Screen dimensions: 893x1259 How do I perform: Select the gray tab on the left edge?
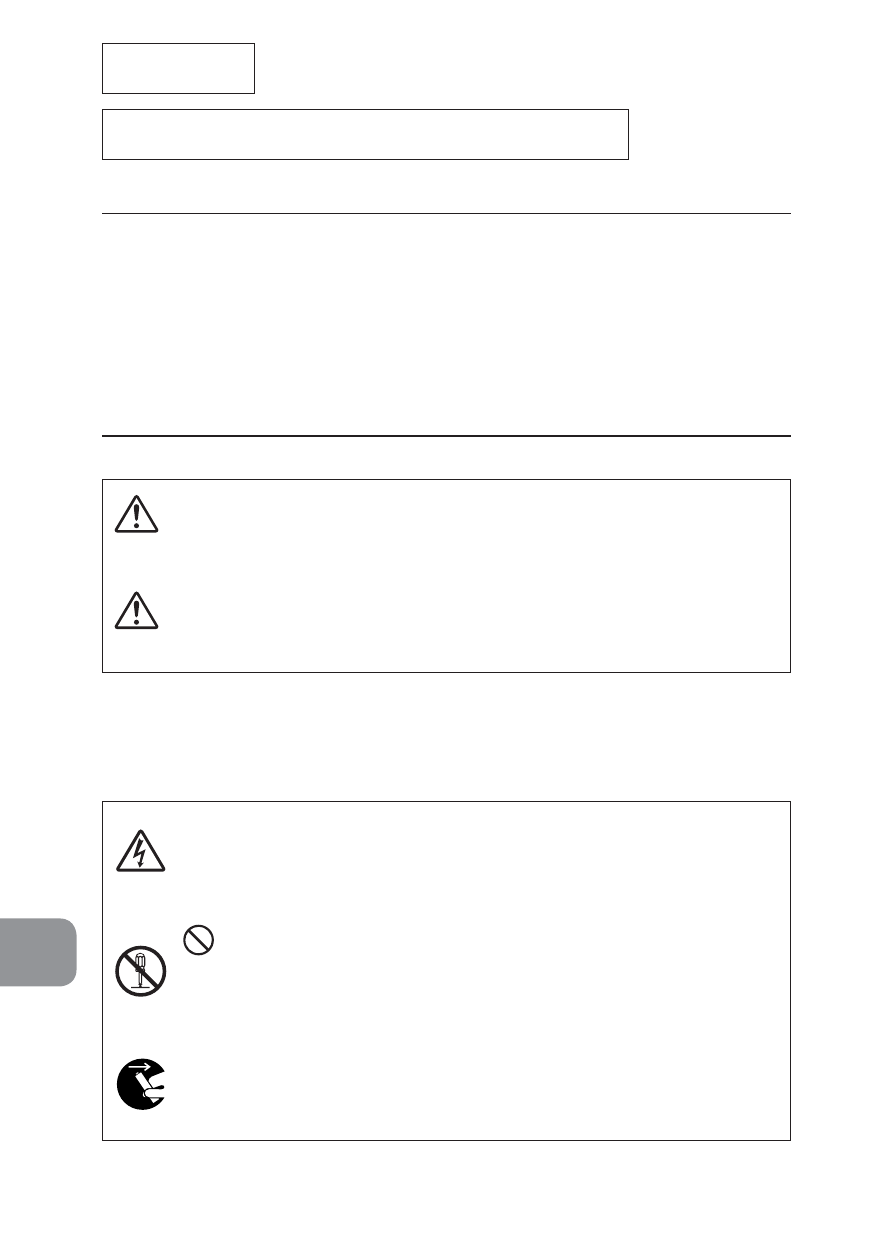(38, 952)
